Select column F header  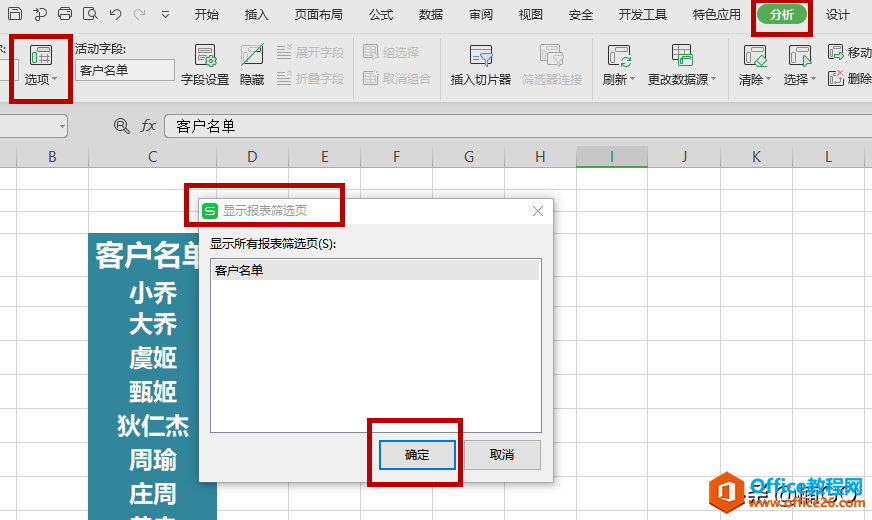click(x=397, y=157)
